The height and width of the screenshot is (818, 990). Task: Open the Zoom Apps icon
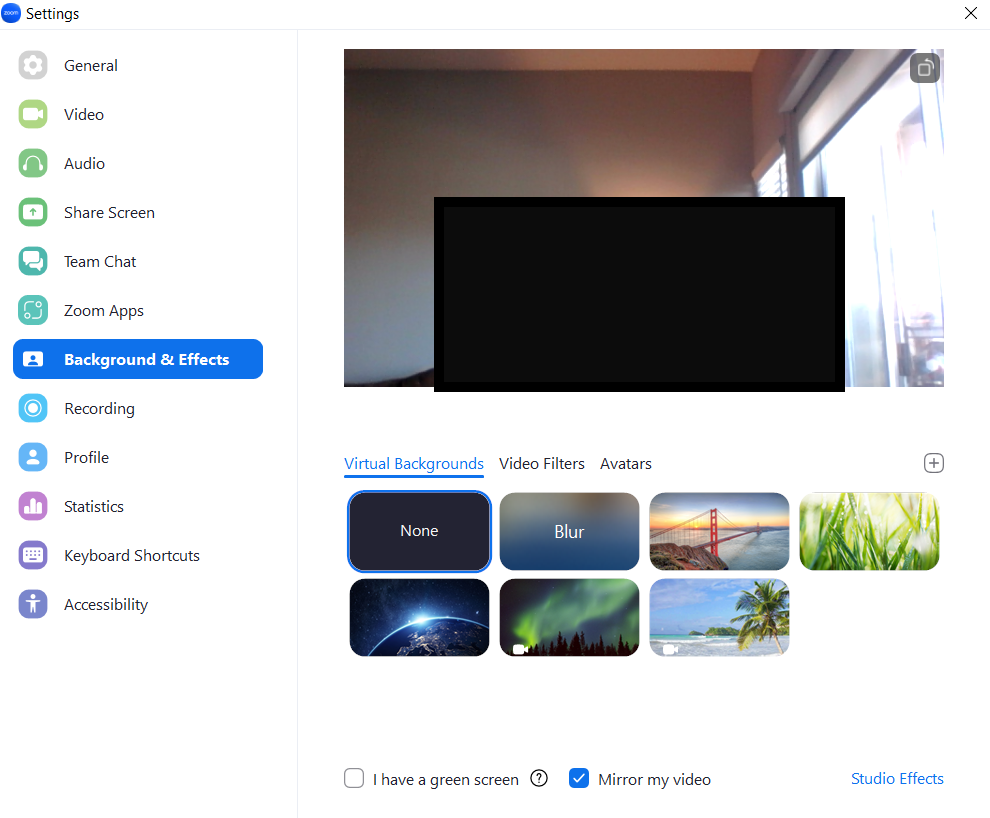point(33,311)
